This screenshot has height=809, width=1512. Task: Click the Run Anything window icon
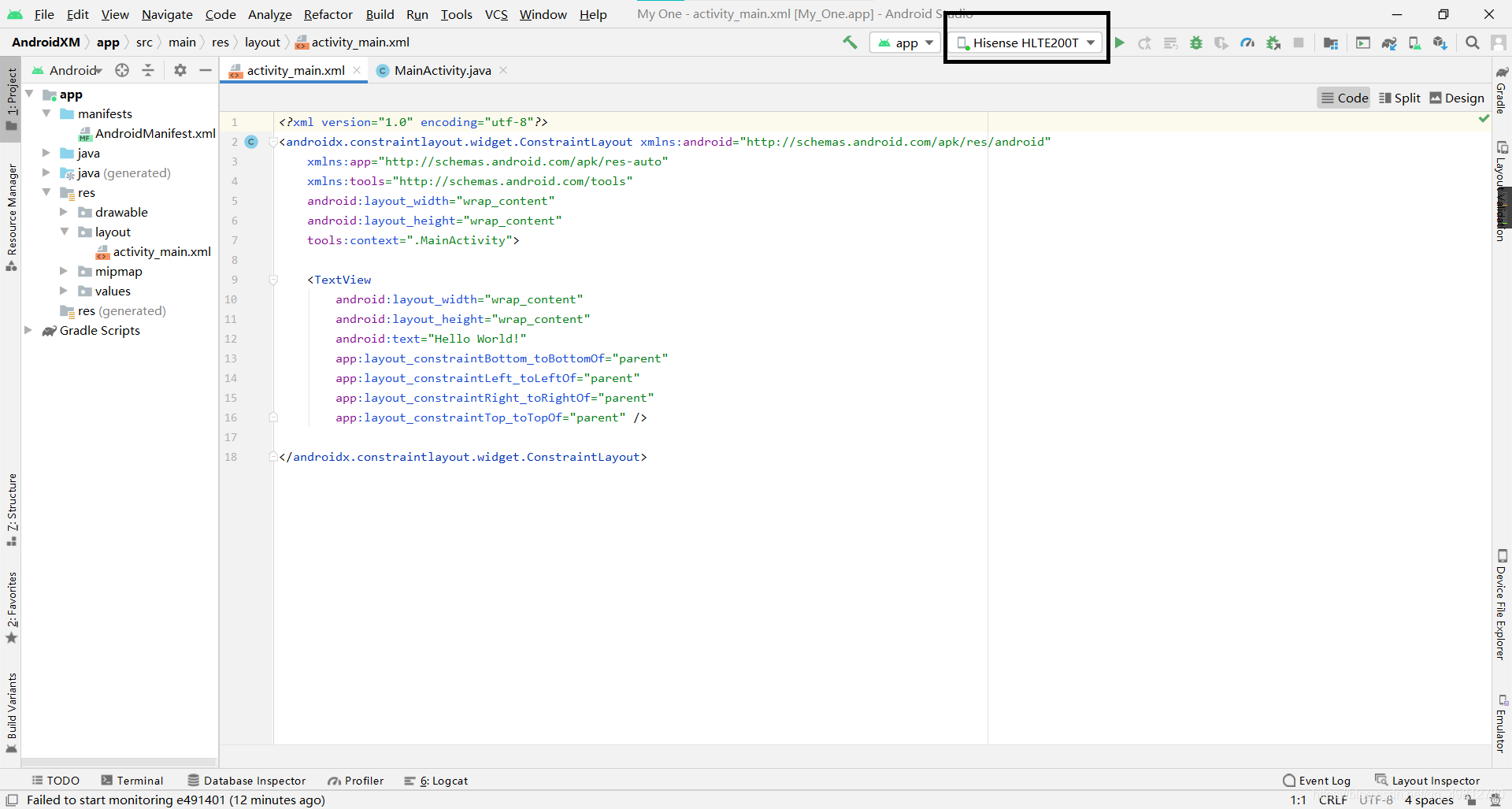[1363, 43]
